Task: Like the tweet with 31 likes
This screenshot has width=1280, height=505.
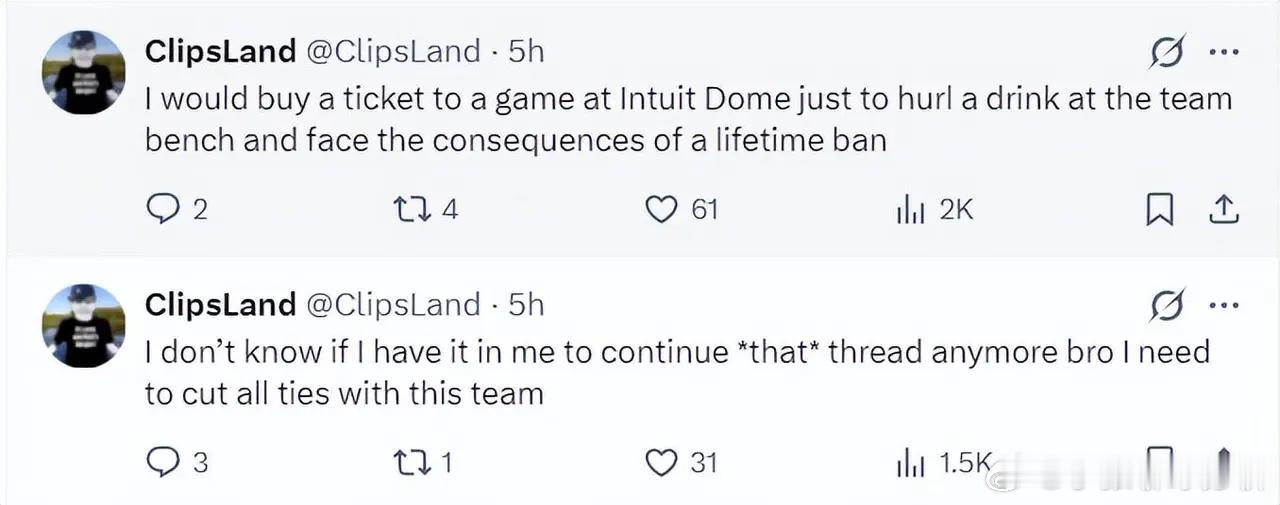Action: pyautogui.click(x=660, y=462)
